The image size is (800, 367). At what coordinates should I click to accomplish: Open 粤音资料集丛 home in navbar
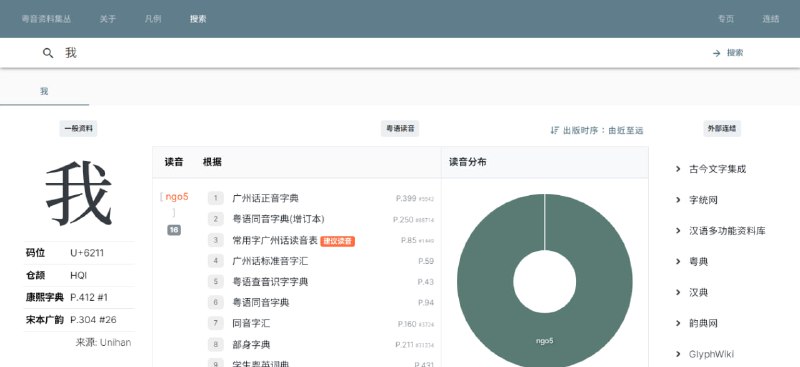46,19
